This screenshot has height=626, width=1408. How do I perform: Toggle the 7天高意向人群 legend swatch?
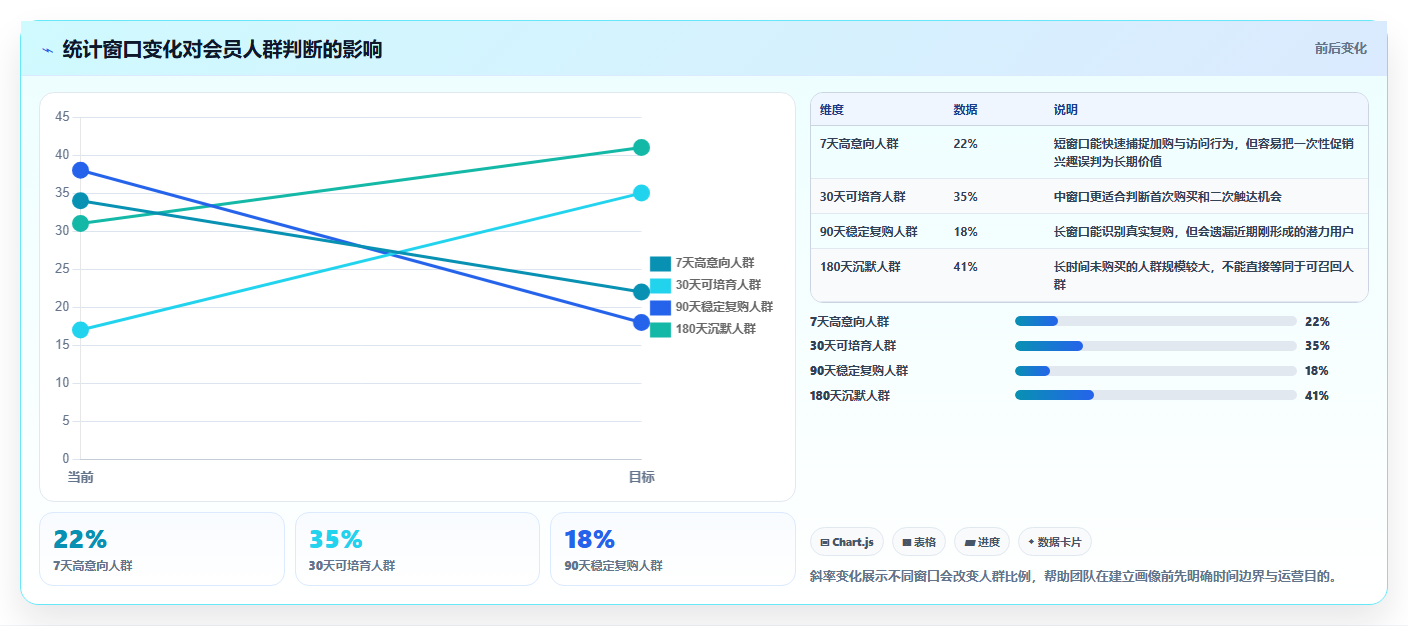(x=660, y=264)
